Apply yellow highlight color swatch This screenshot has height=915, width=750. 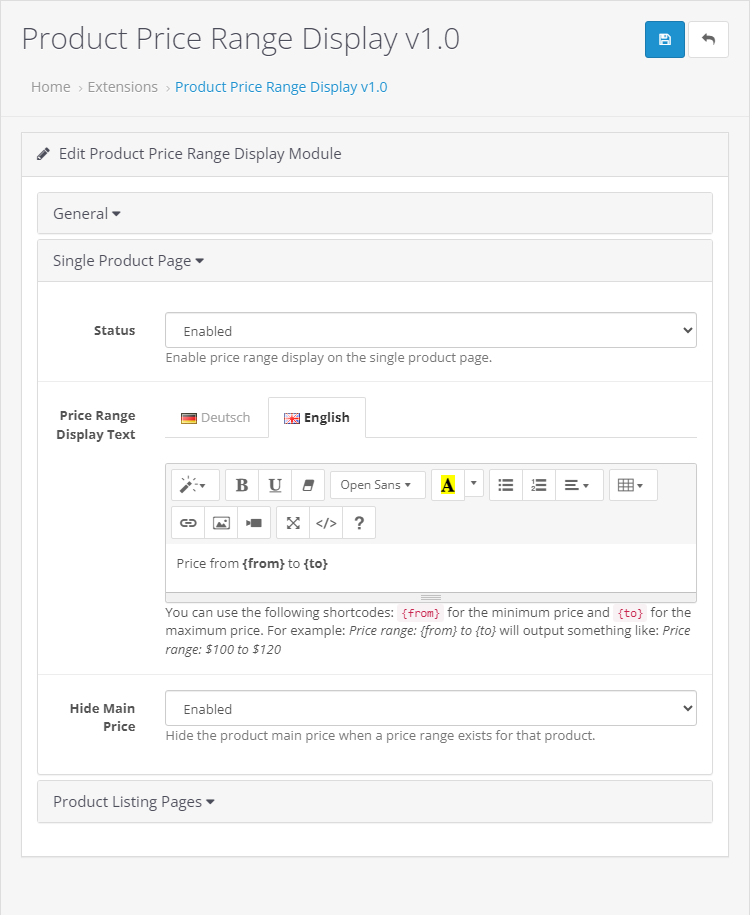tap(448, 485)
